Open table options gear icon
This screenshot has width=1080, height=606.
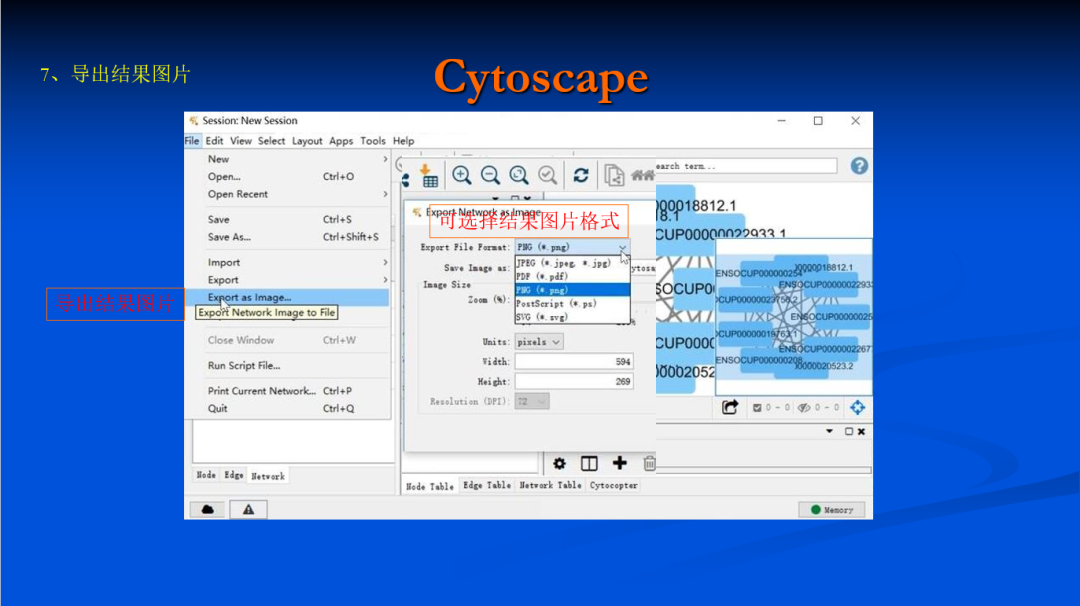559,463
